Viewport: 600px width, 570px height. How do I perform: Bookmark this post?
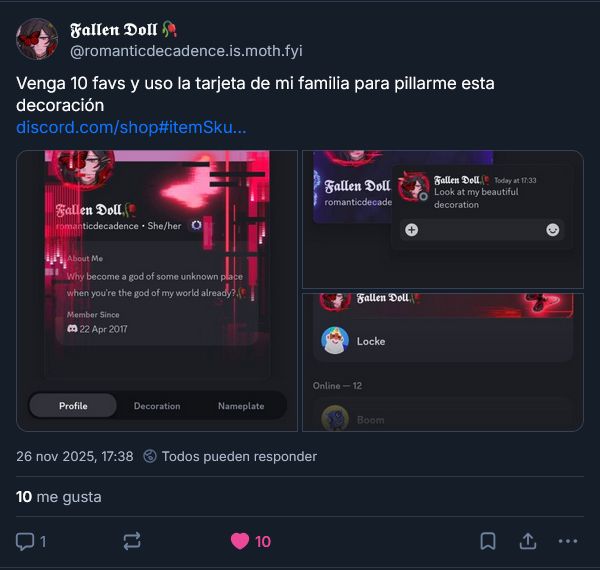[488, 541]
